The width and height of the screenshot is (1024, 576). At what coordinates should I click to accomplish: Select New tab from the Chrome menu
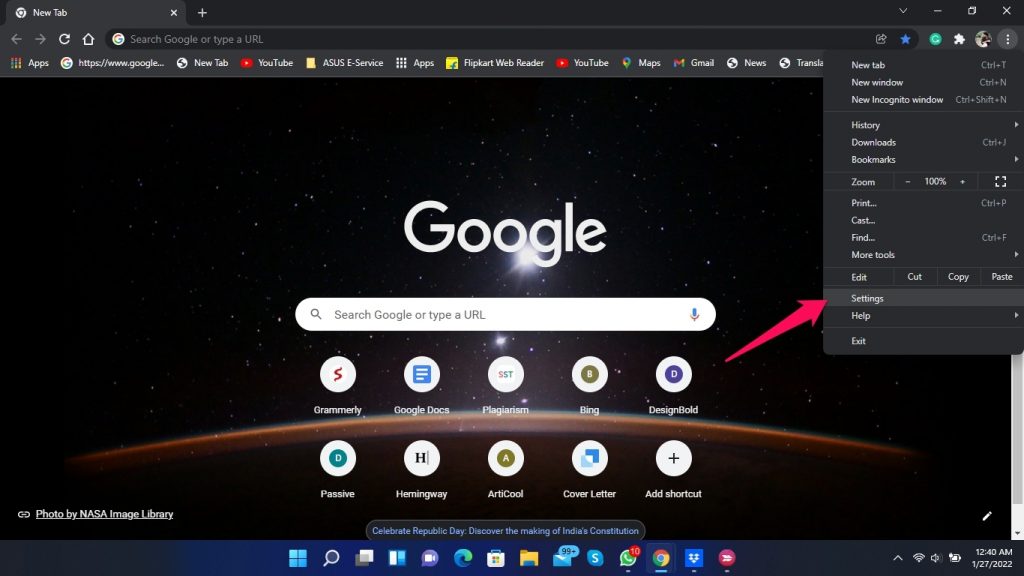(x=923, y=65)
